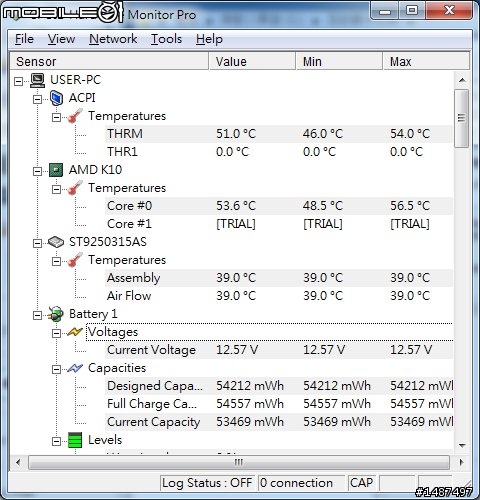Open the Tools menu
This screenshot has width=480, height=500.
(x=166, y=39)
